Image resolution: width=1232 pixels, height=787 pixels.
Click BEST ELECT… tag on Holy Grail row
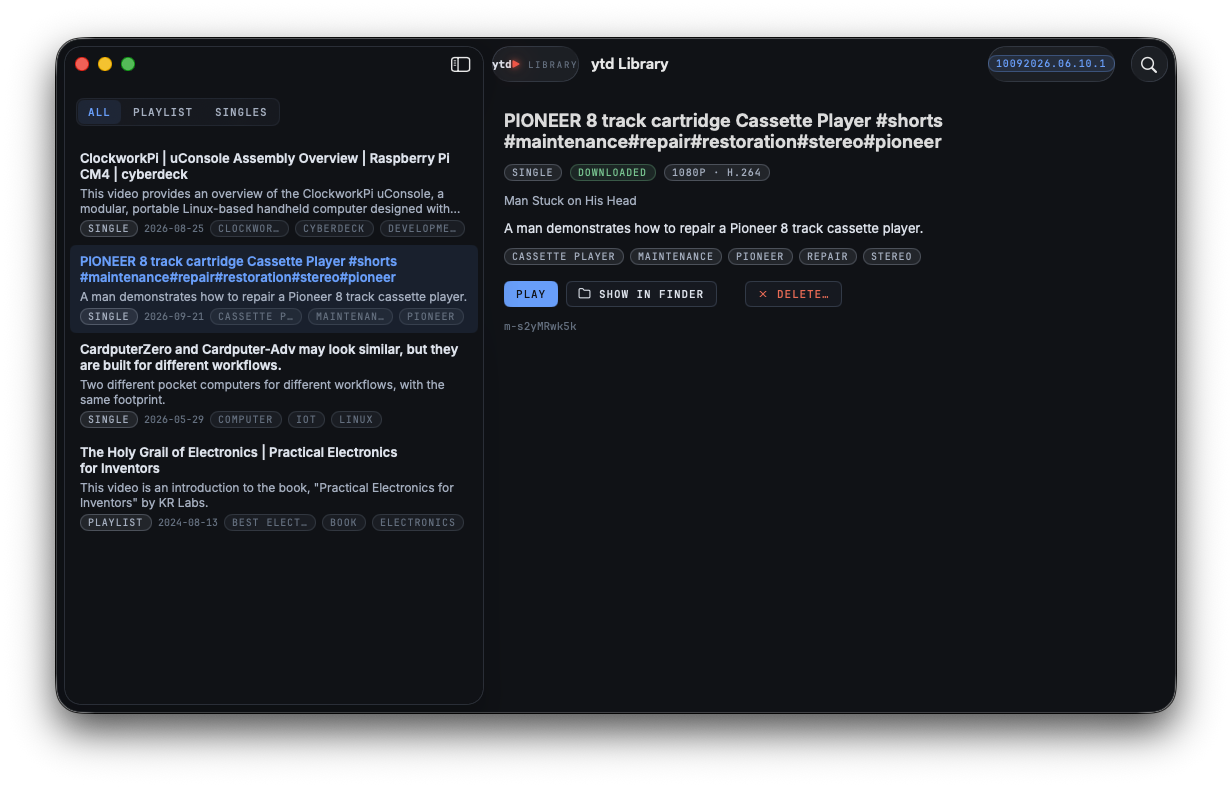tap(270, 523)
